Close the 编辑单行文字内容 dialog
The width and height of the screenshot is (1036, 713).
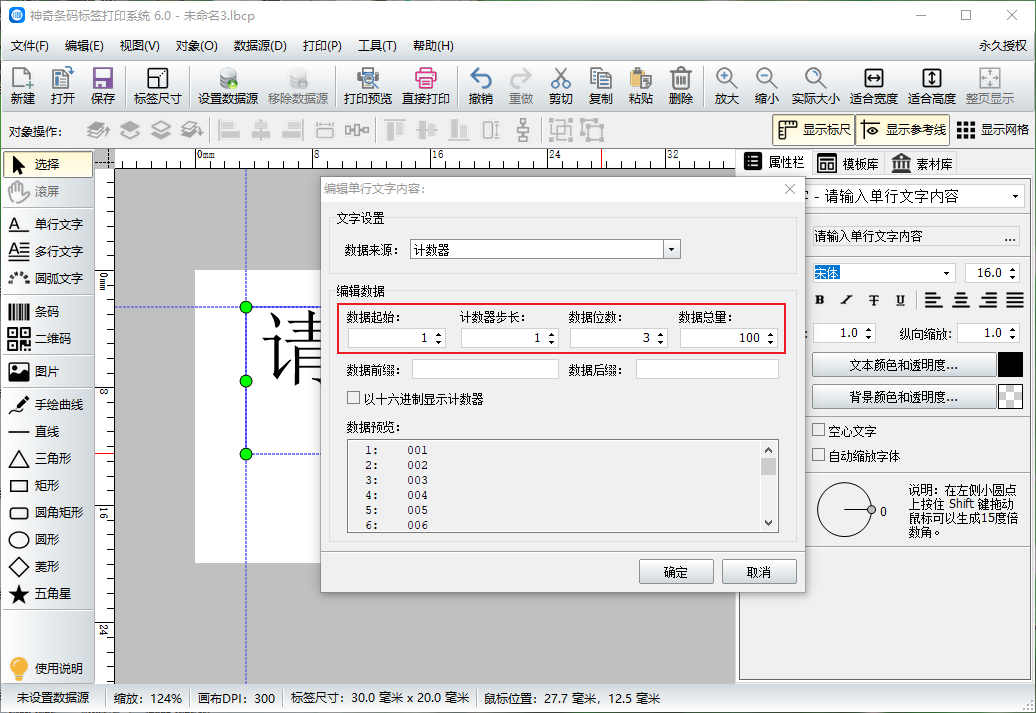click(x=790, y=189)
